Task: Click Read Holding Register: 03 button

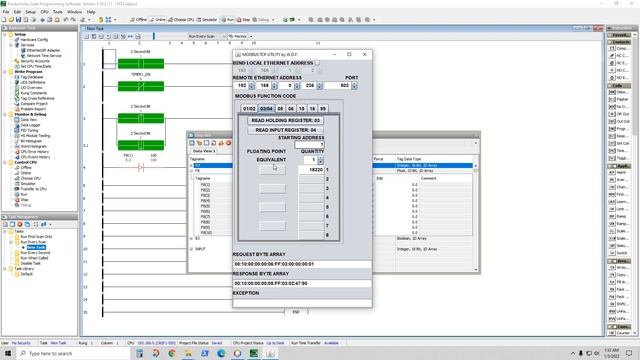Action: [285, 120]
